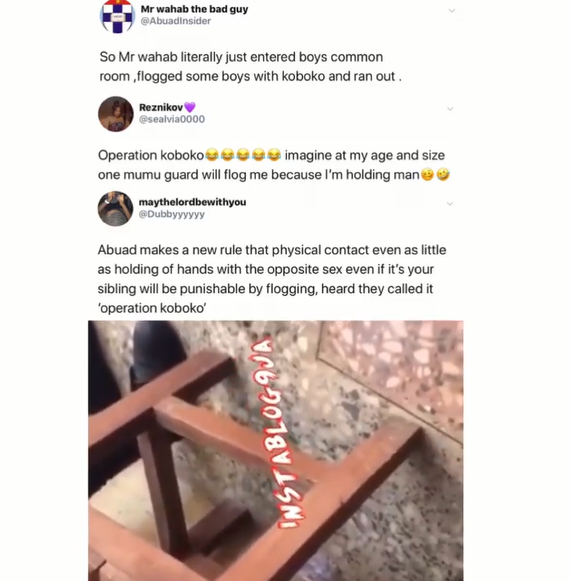Screen dimensions: 571x581
Task: Open the @AbuadInsider handle
Action: [176, 21]
